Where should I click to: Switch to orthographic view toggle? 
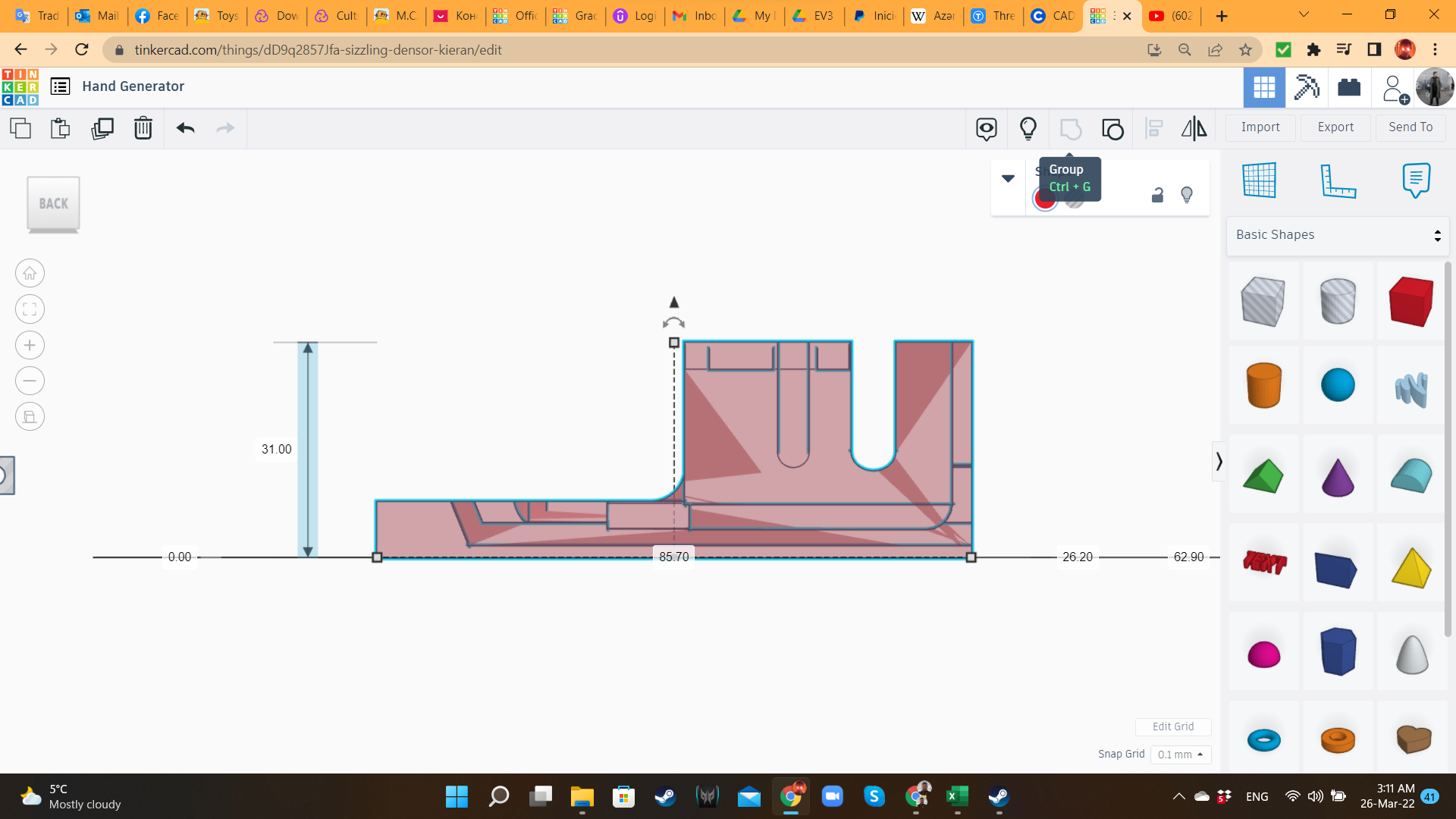tap(30, 416)
